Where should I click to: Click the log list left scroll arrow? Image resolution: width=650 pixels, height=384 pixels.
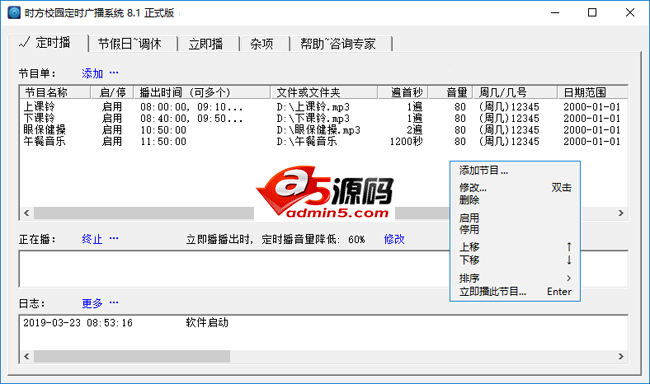27,356
